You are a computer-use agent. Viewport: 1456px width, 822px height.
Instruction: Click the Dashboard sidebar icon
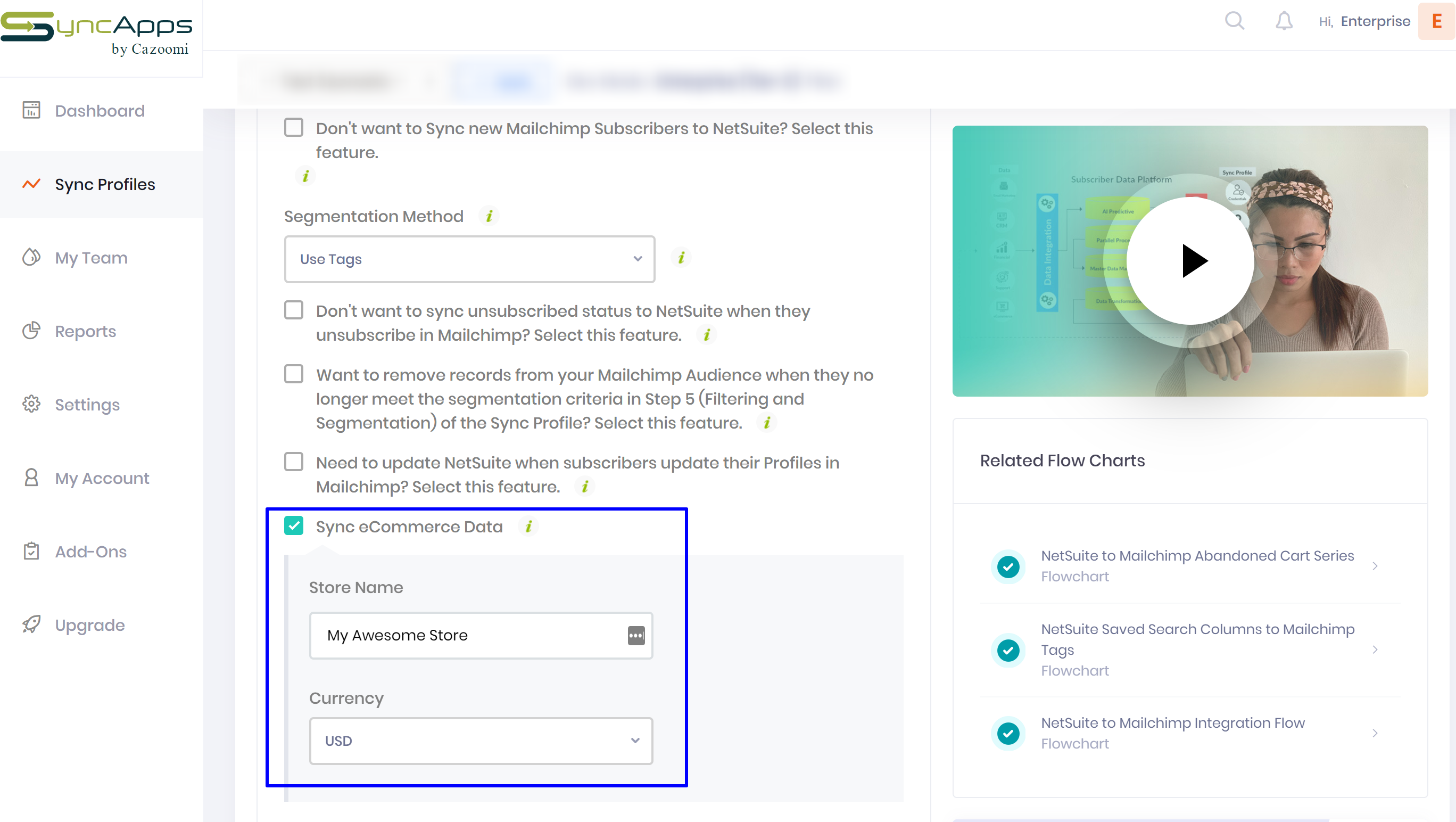click(31, 110)
